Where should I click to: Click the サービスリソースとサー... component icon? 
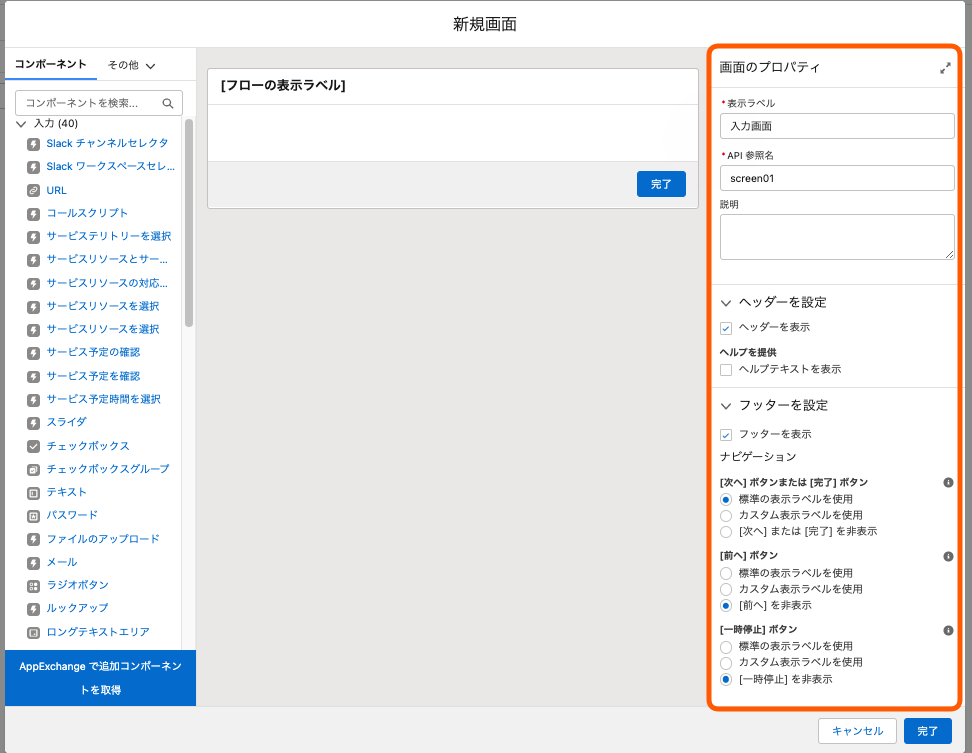33,260
